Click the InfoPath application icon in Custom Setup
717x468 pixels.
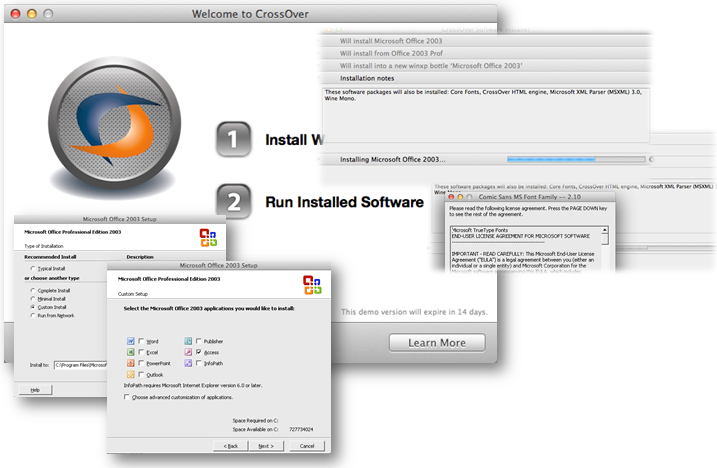pos(188,363)
